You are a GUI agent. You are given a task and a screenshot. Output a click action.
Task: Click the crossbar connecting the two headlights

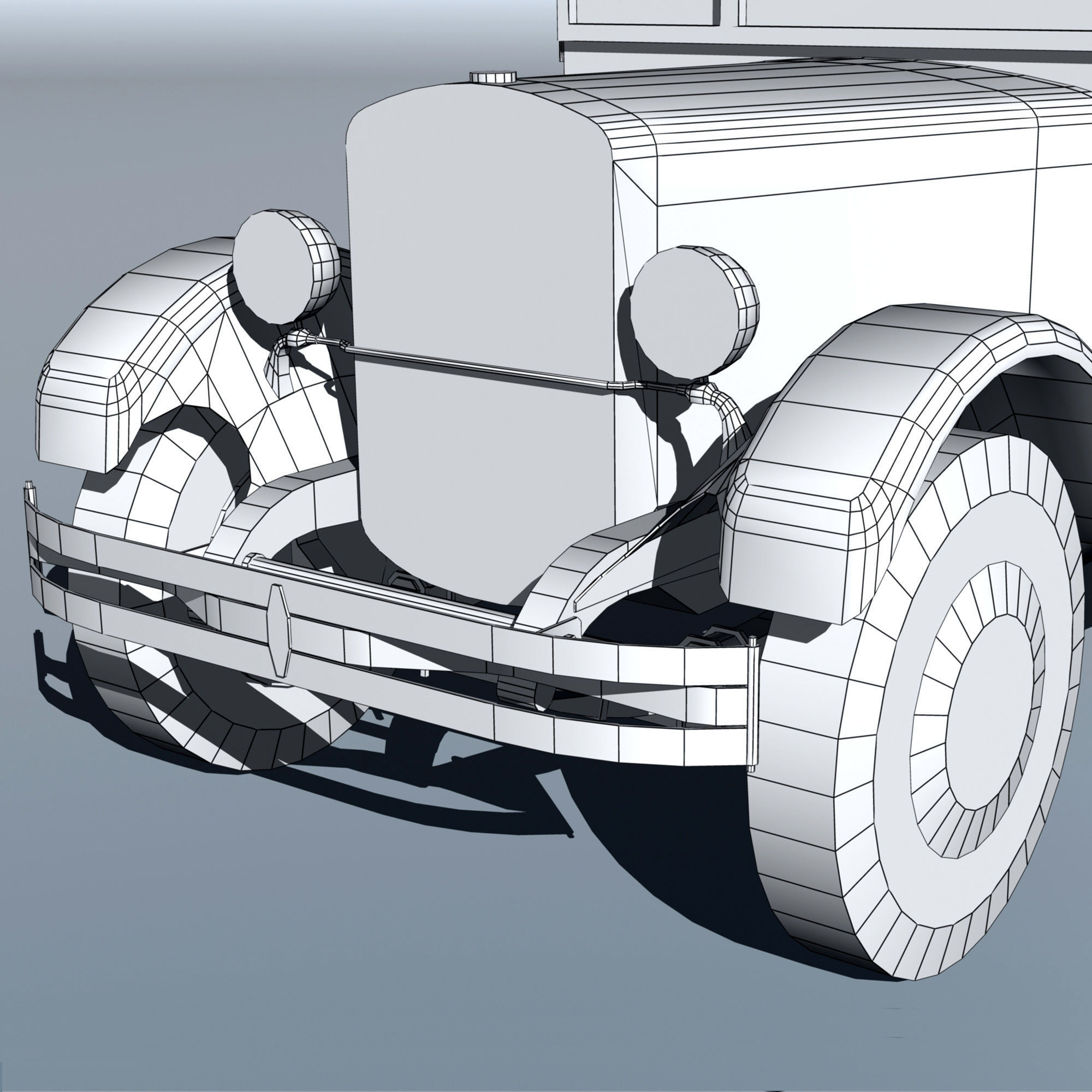[x=480, y=365]
